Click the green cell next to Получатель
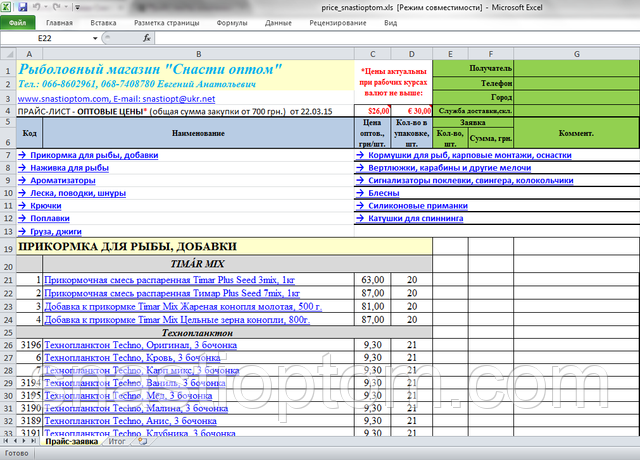The image size is (640, 460). (576, 69)
